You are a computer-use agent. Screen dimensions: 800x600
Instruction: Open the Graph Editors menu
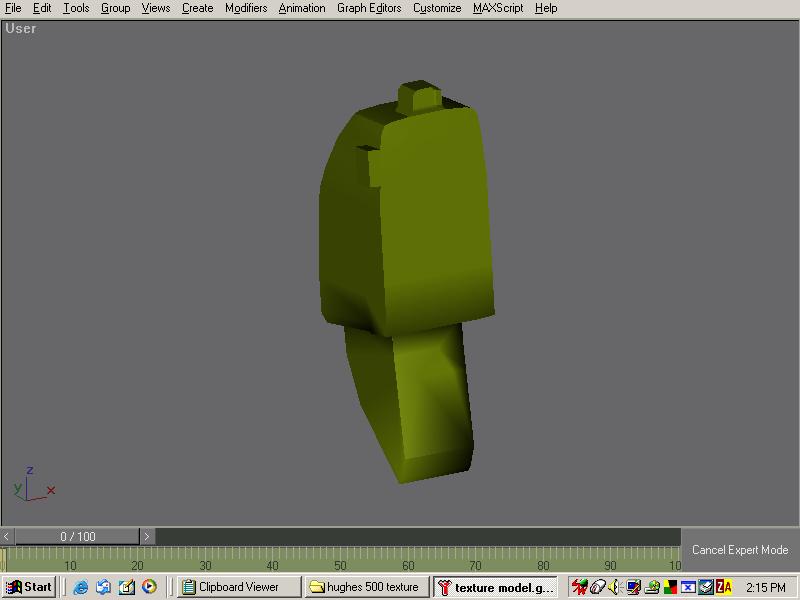[x=369, y=8]
